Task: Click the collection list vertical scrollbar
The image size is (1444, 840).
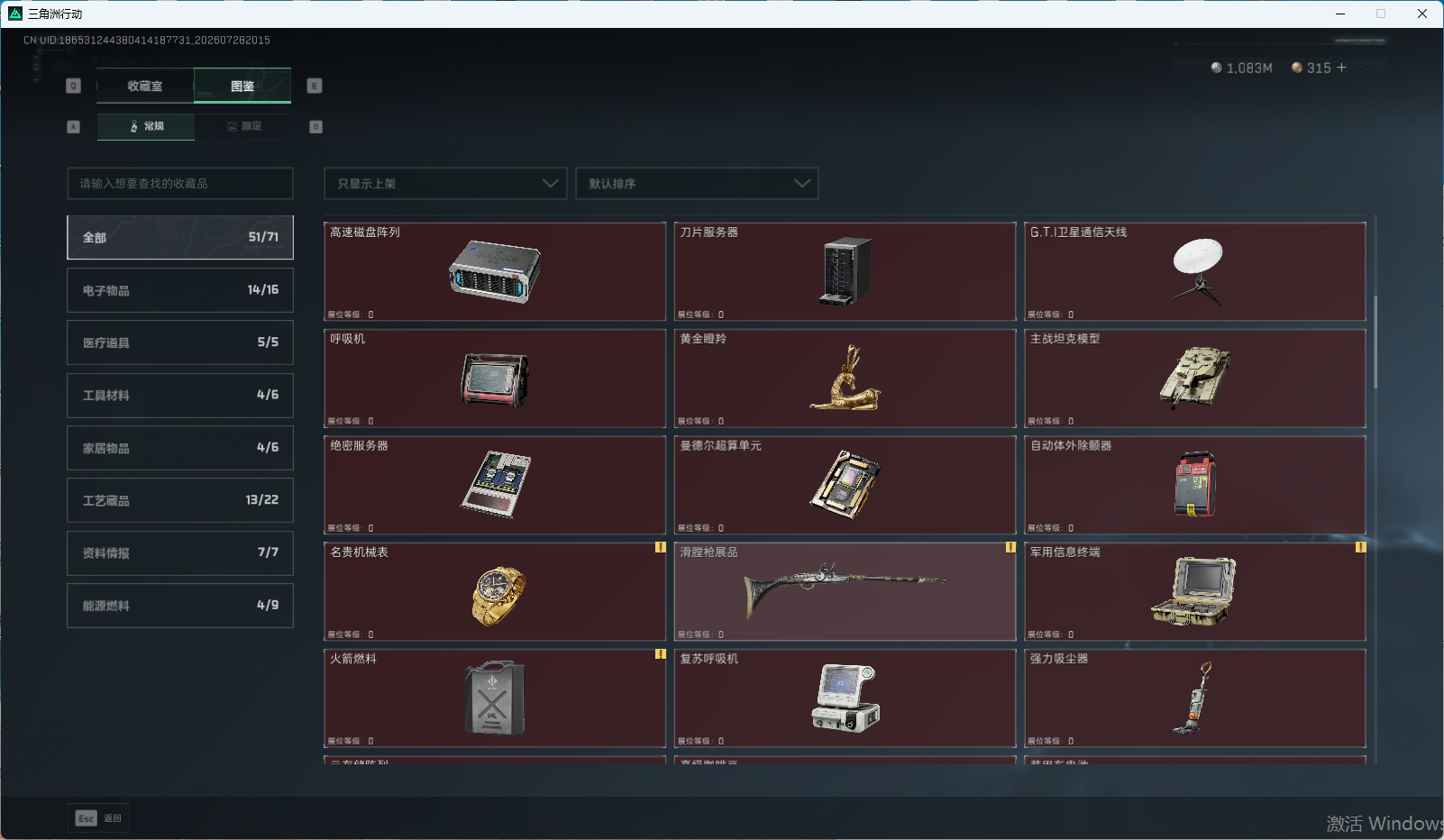Action: point(1375,342)
